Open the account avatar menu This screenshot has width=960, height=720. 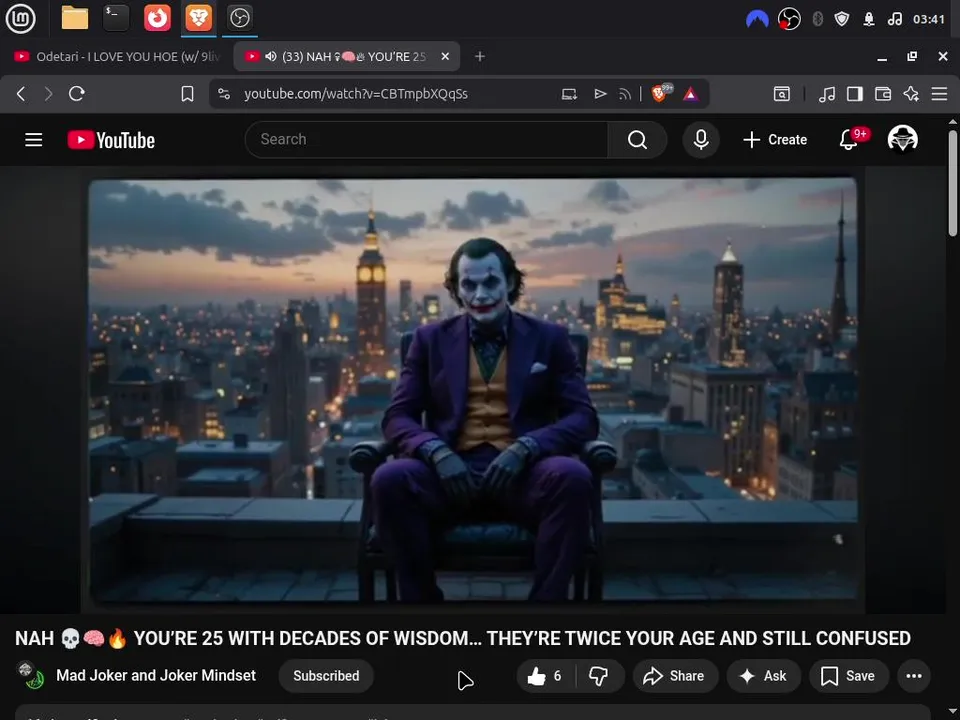[902, 139]
